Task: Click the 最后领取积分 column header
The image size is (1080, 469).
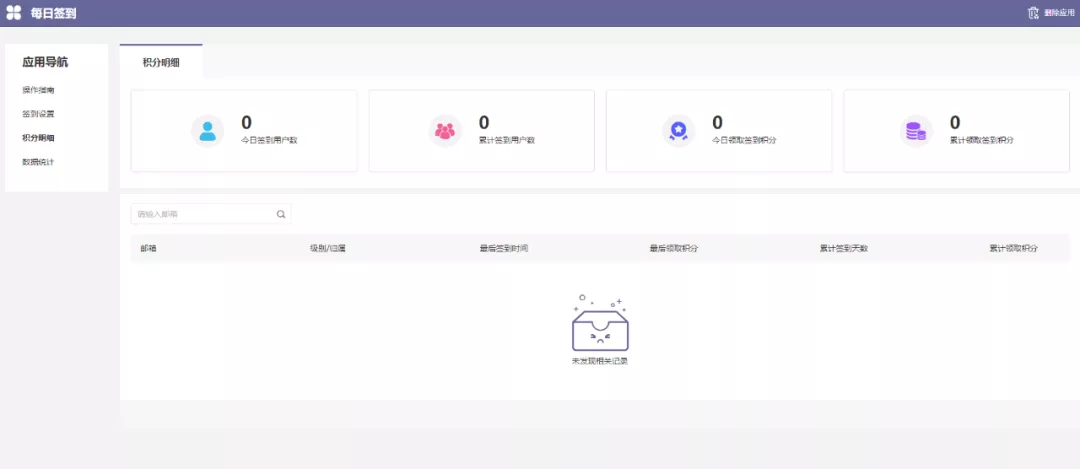Action: (674, 249)
